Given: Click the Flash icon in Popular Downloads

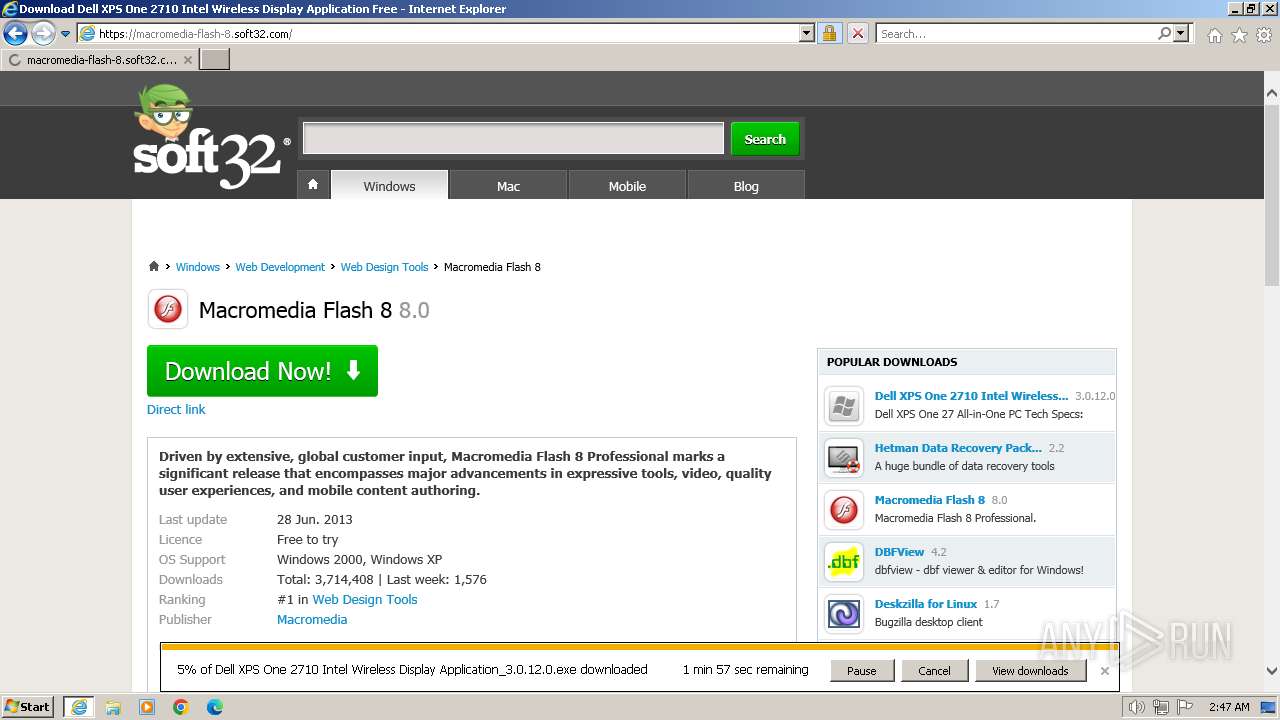Looking at the screenshot, I should [x=844, y=510].
